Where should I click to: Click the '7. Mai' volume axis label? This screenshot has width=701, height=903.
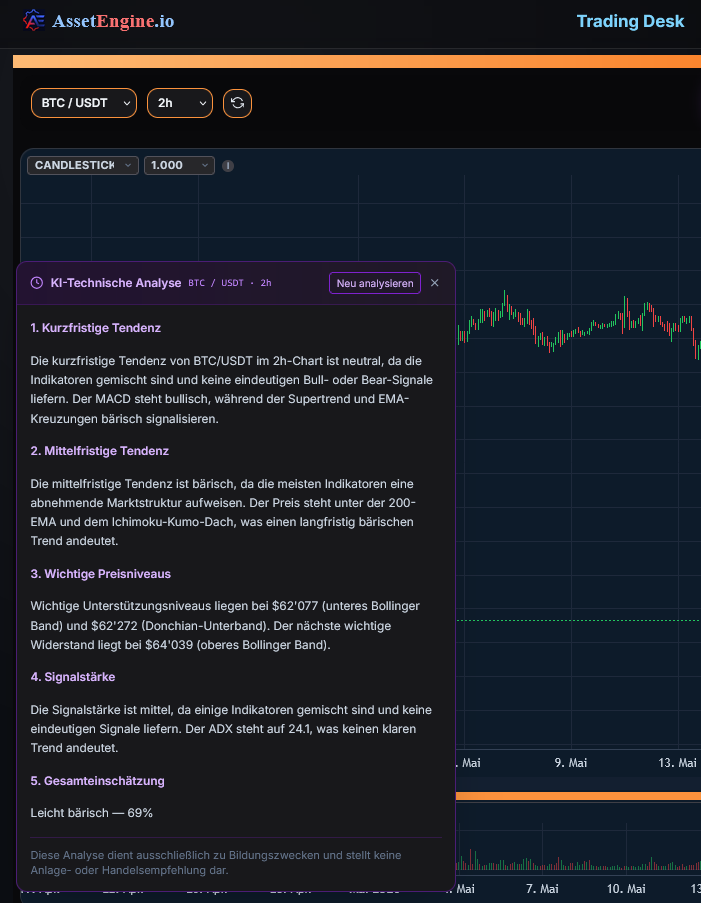pyautogui.click(x=542, y=889)
